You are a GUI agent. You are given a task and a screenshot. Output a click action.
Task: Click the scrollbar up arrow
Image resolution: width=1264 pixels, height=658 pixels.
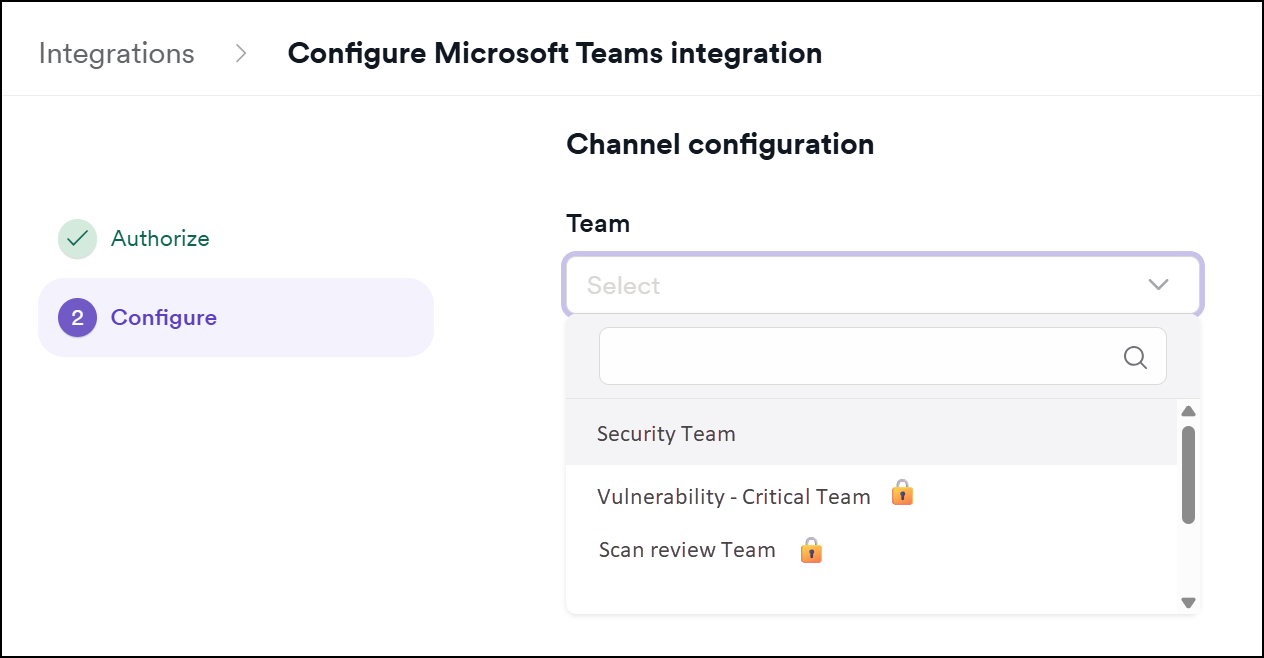(1188, 410)
